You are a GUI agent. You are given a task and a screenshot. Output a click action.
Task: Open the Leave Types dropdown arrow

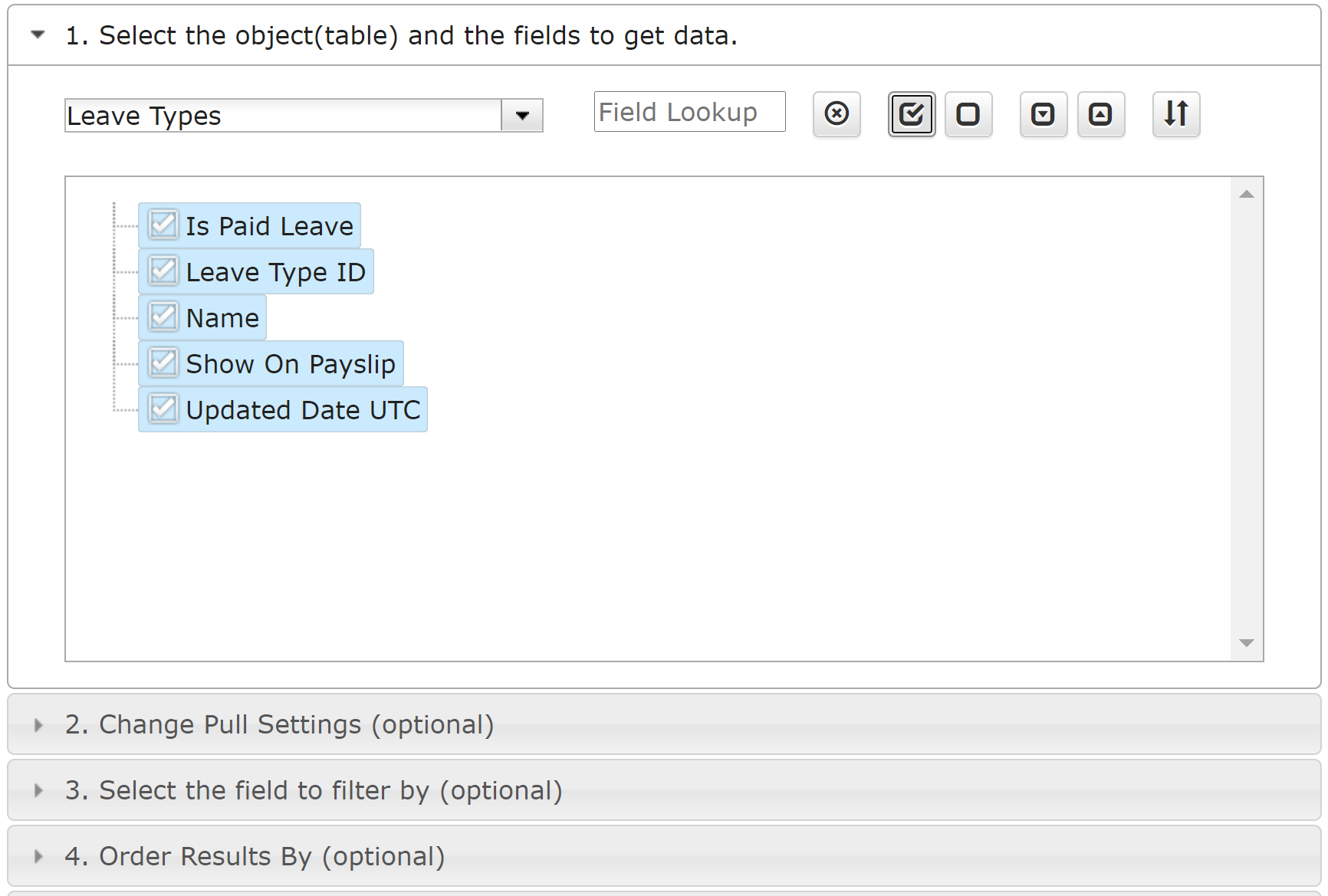pyautogui.click(x=522, y=116)
